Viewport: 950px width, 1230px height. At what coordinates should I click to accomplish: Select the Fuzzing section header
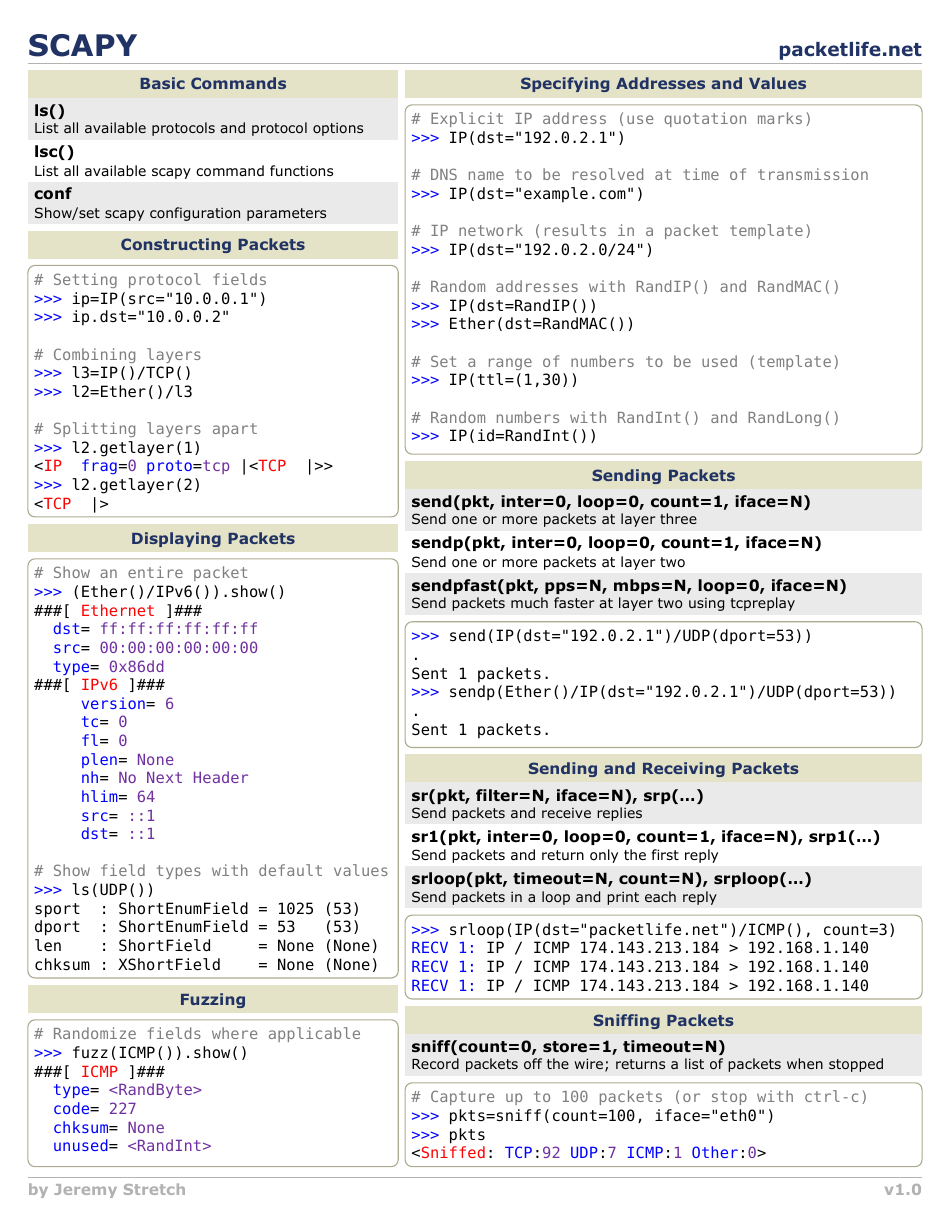pyautogui.click(x=212, y=1000)
